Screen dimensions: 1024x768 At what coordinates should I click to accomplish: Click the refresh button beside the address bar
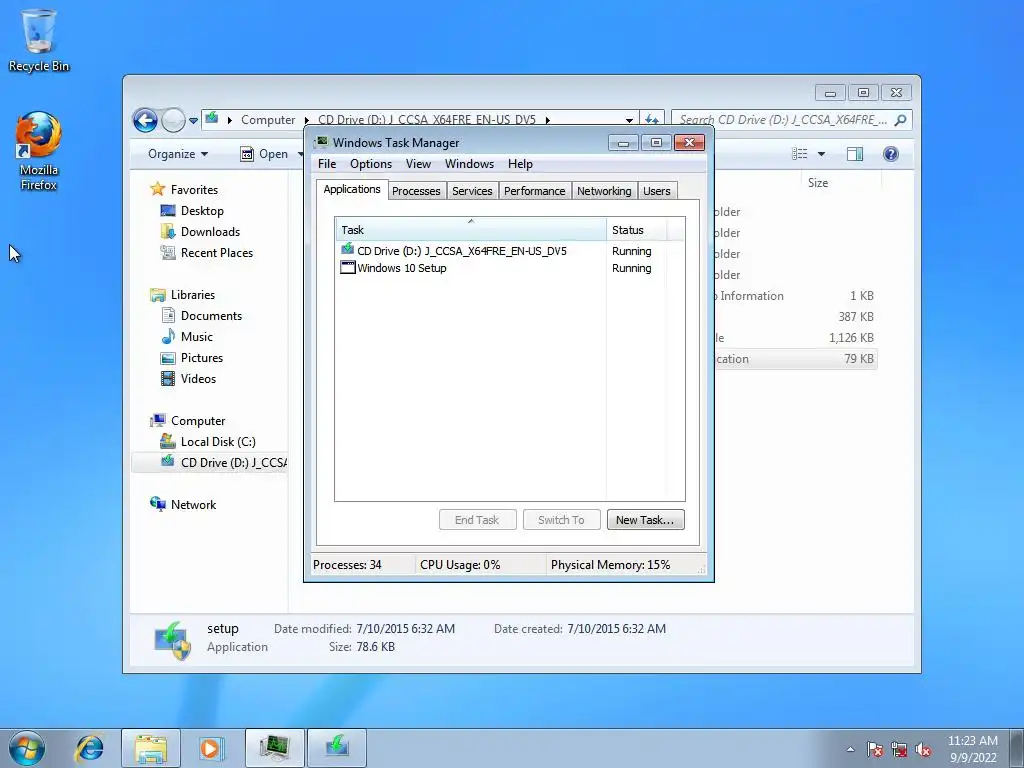click(652, 120)
